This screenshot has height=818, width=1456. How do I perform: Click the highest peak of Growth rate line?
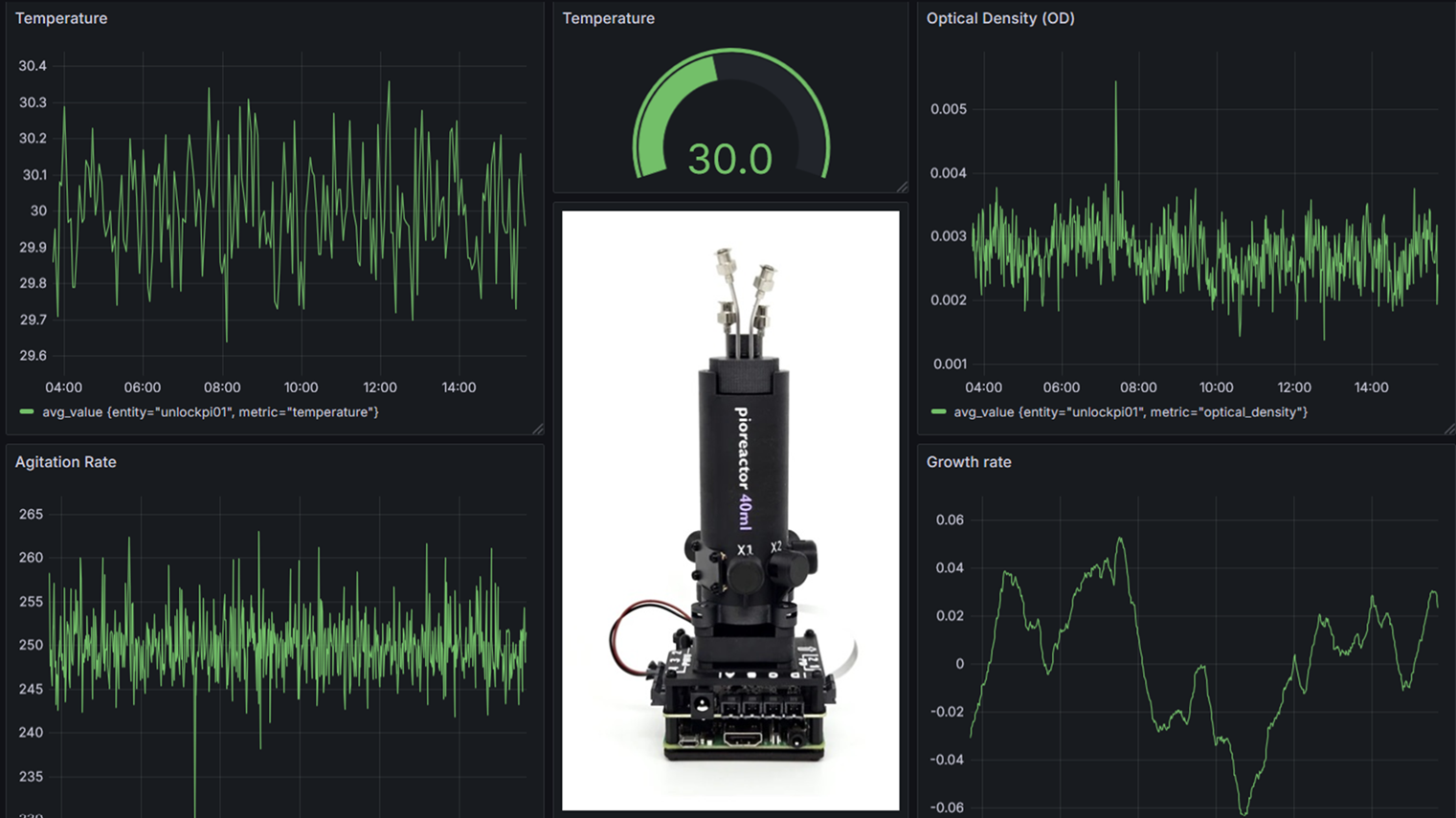(1120, 541)
